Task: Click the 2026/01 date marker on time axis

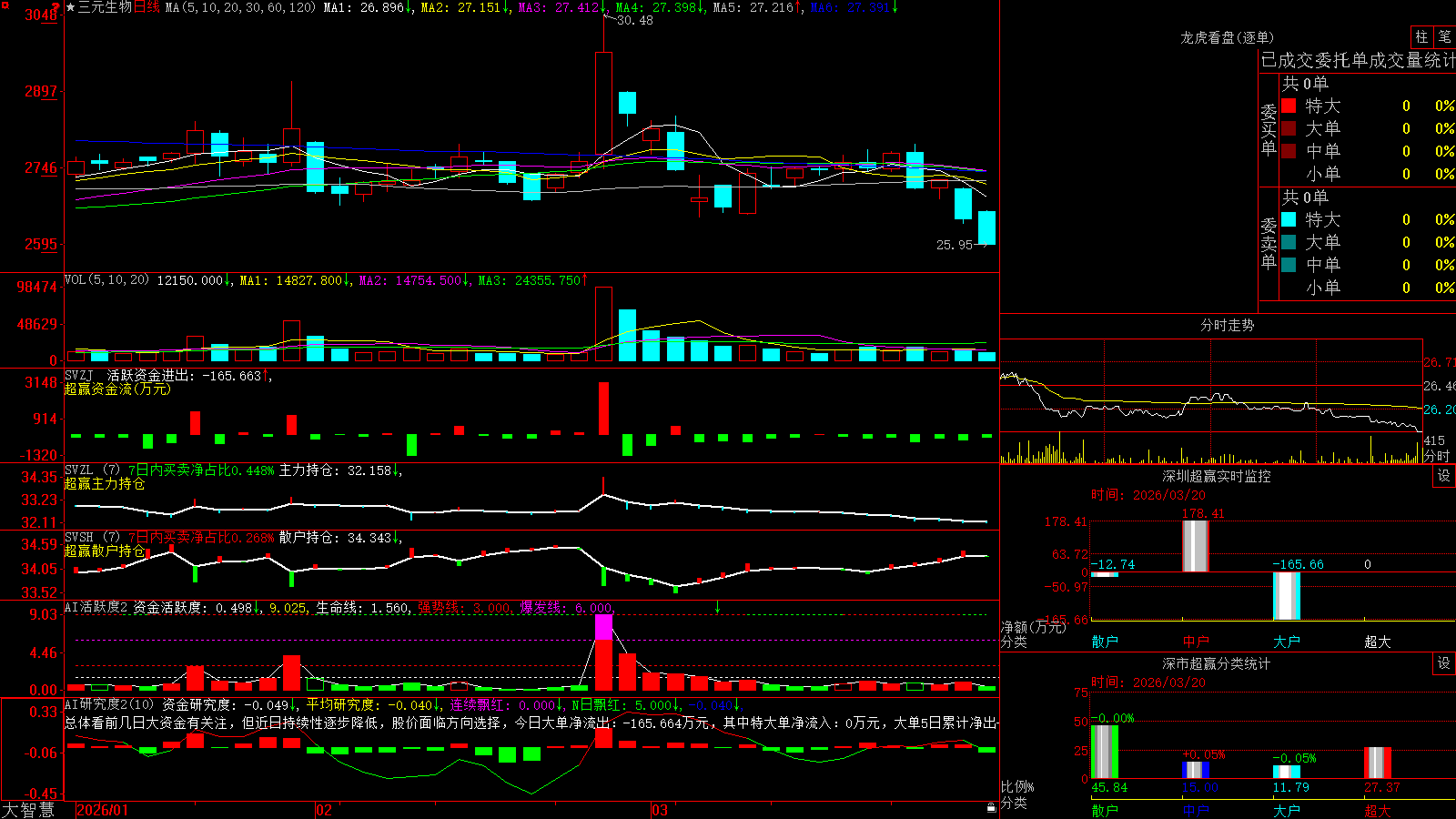Action: click(103, 810)
